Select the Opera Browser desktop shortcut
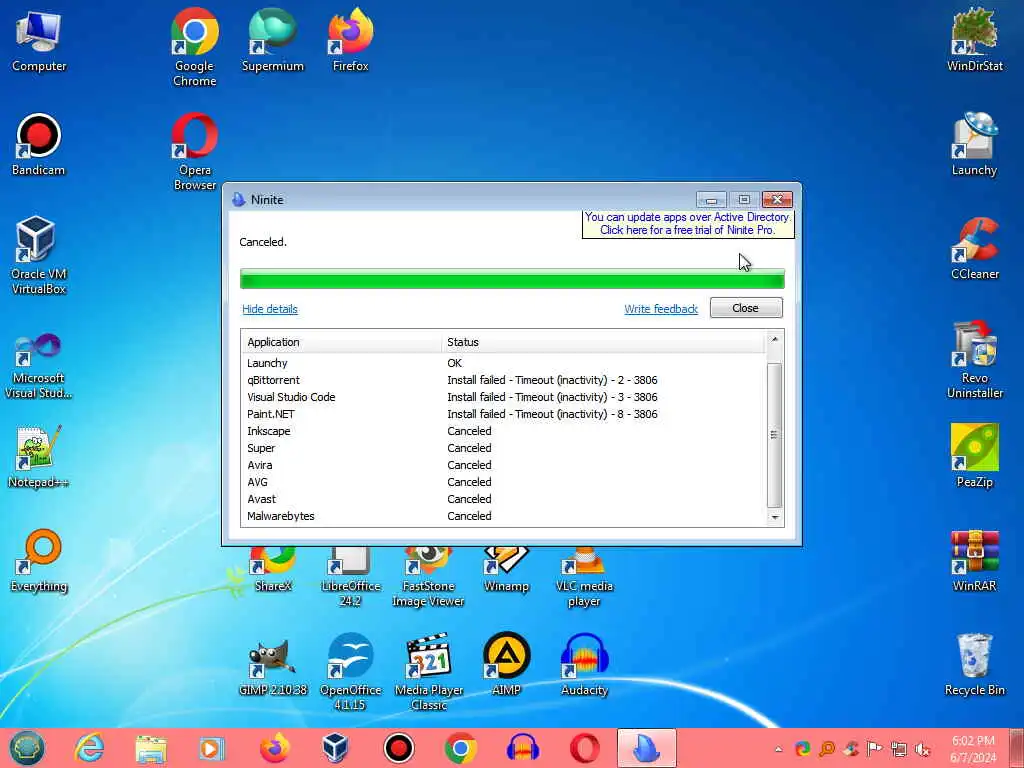Viewport: 1024px width, 768px height. pyautogui.click(x=195, y=152)
